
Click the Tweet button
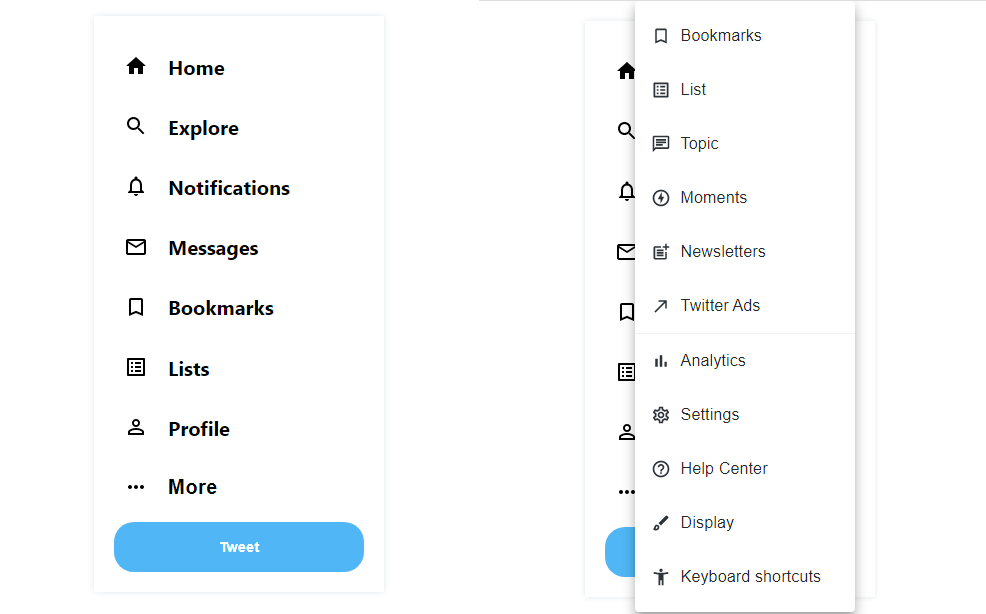tap(239, 547)
